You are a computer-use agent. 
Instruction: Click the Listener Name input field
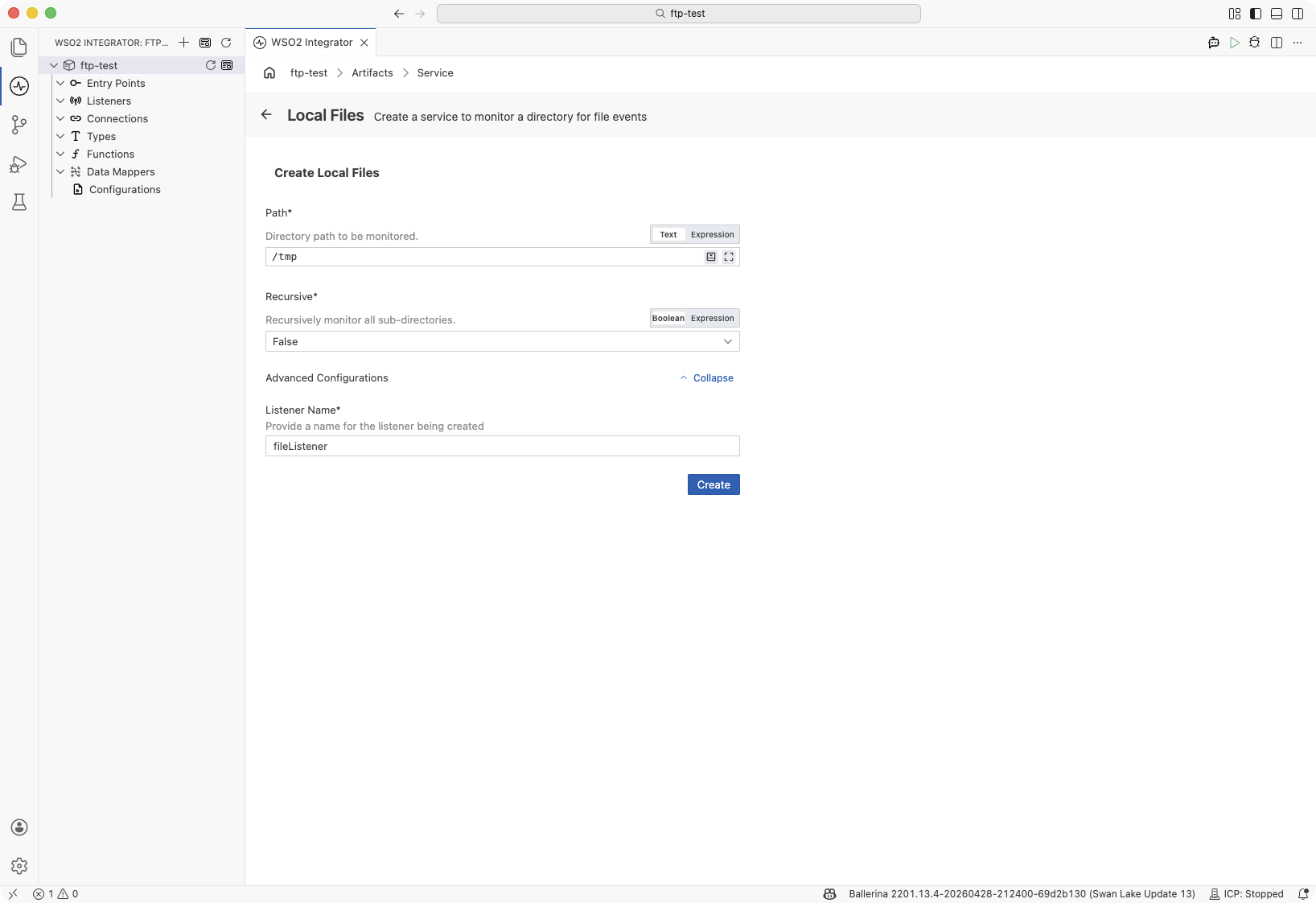503,446
